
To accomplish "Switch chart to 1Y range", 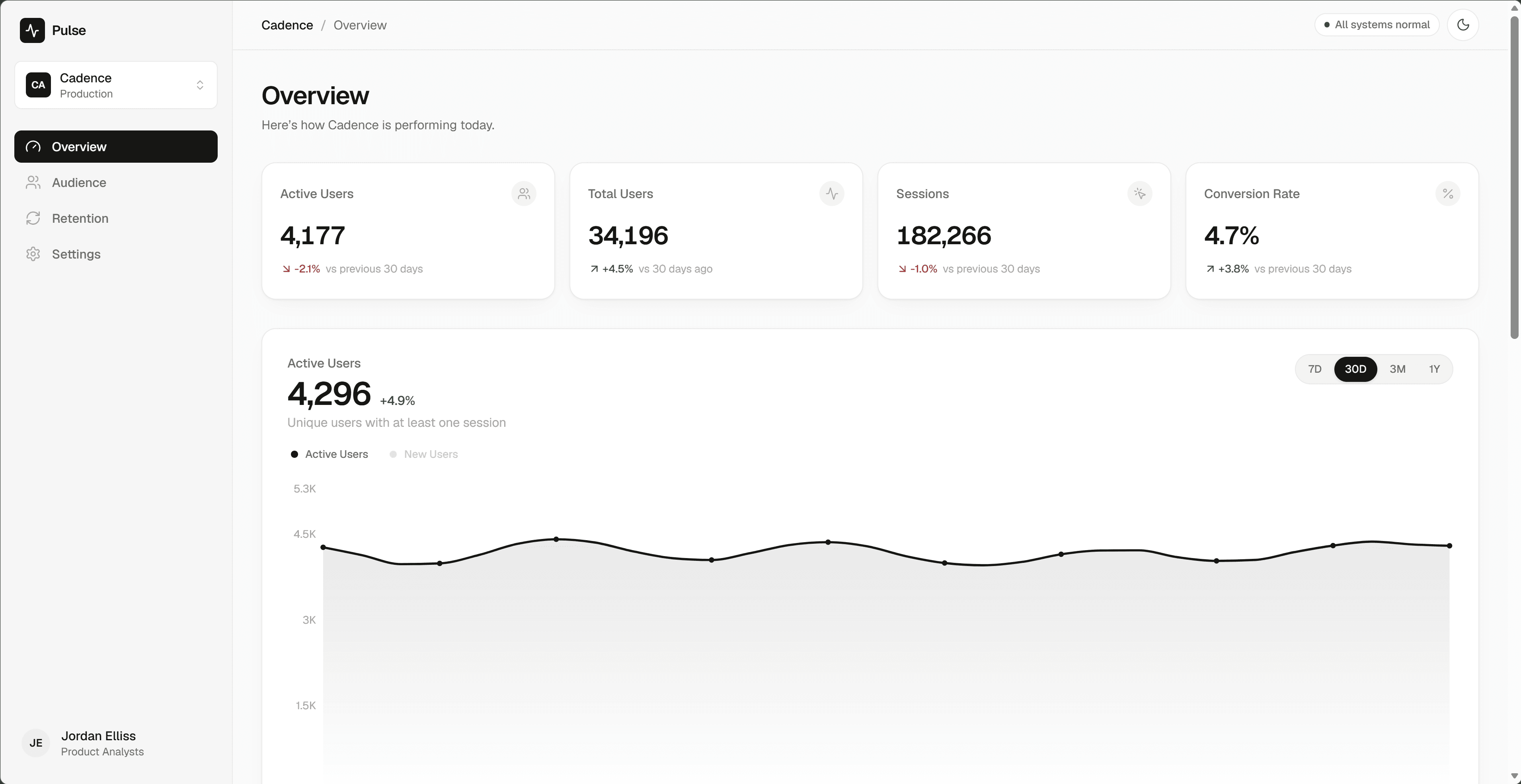I will click(1434, 369).
